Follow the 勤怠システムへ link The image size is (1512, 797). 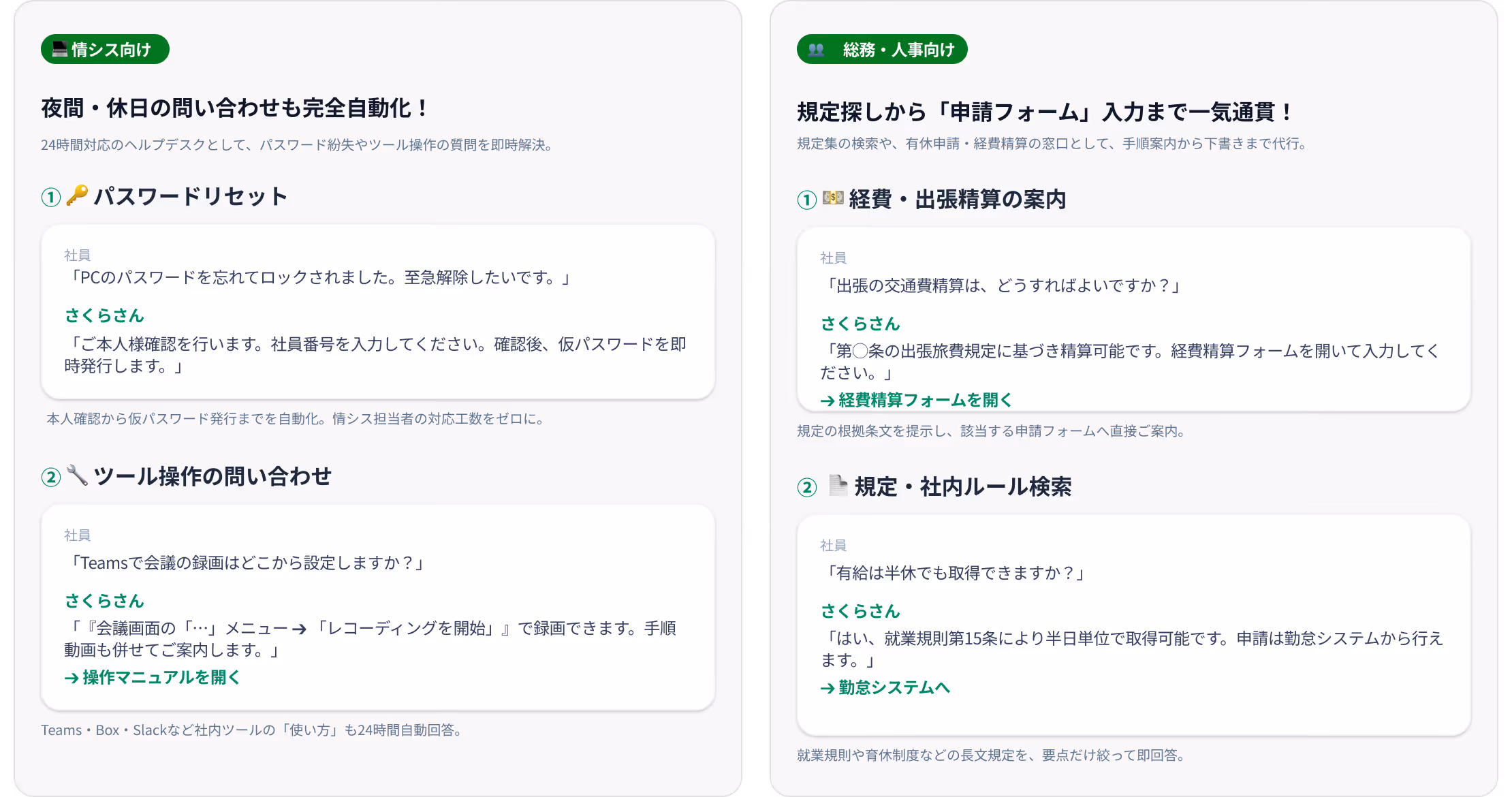point(885,687)
